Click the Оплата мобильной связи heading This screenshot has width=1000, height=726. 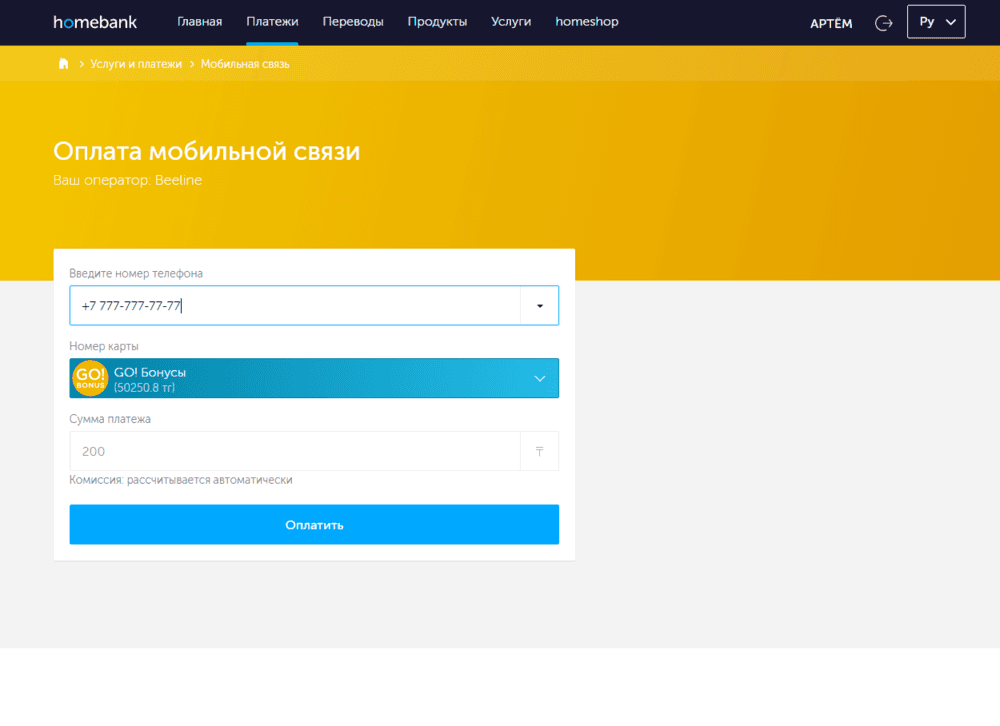tap(207, 151)
